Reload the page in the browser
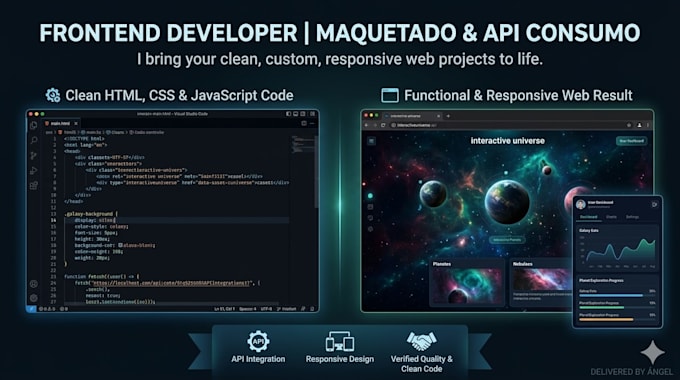This screenshot has height=380, width=680. pos(383,125)
